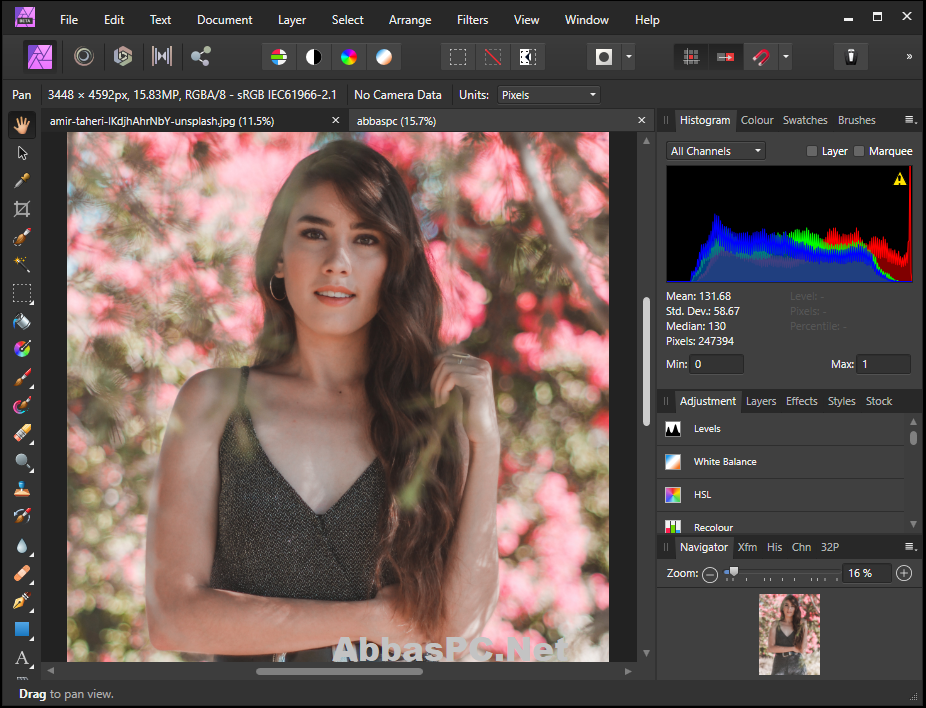
Task: Switch to Develop Persona
Action: point(122,57)
